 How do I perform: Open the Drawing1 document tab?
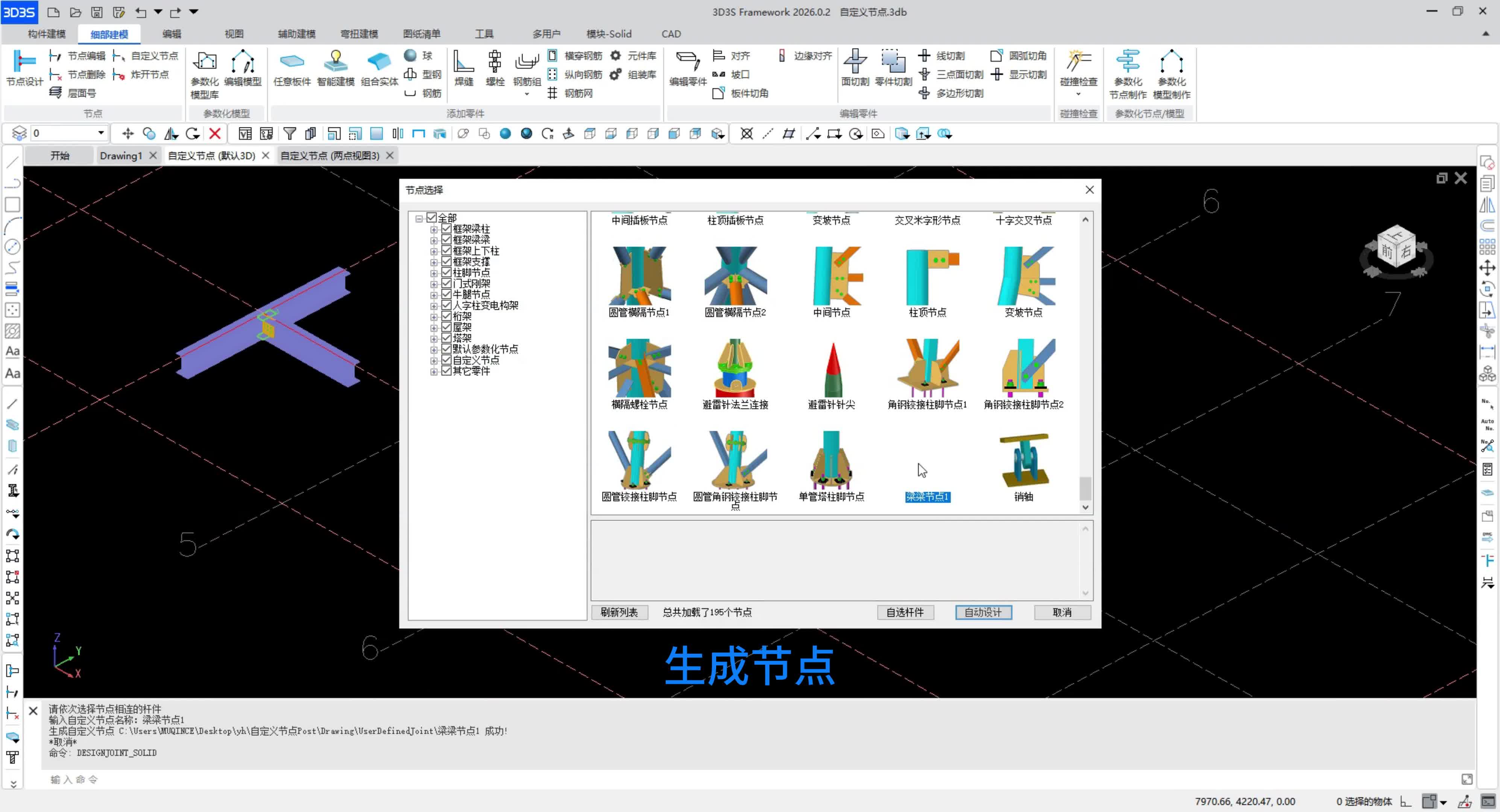120,155
